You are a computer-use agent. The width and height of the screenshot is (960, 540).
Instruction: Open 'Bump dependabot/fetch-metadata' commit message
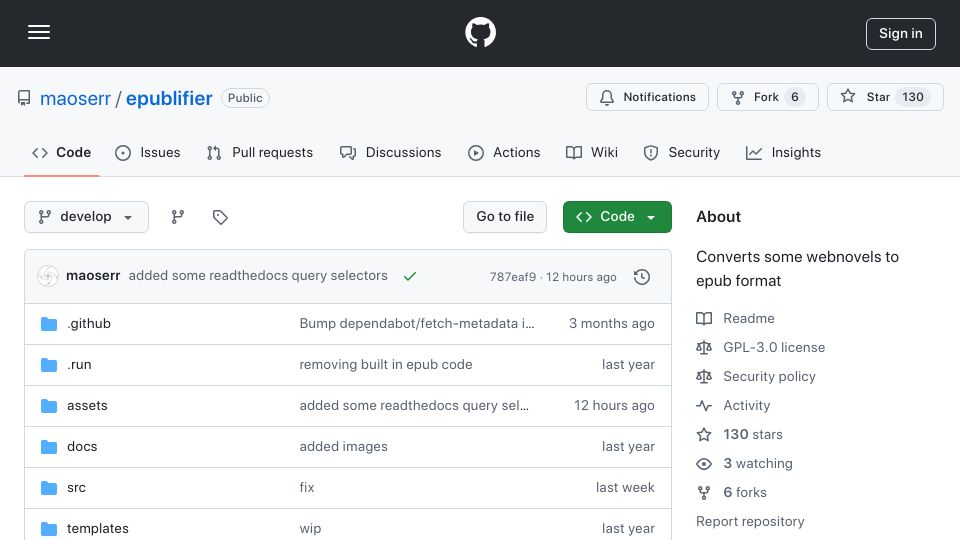[x=417, y=323]
